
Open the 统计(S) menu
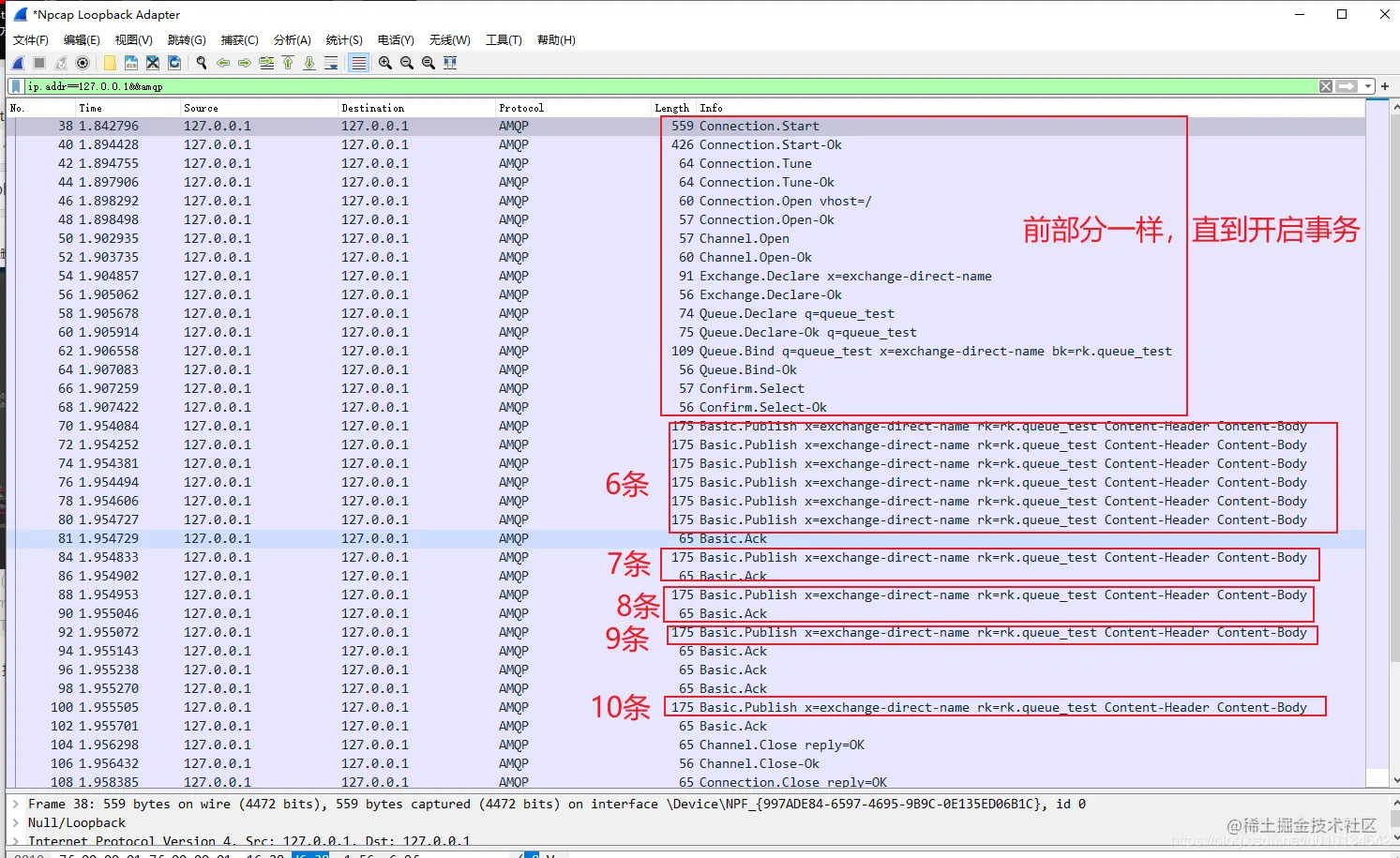(x=344, y=40)
